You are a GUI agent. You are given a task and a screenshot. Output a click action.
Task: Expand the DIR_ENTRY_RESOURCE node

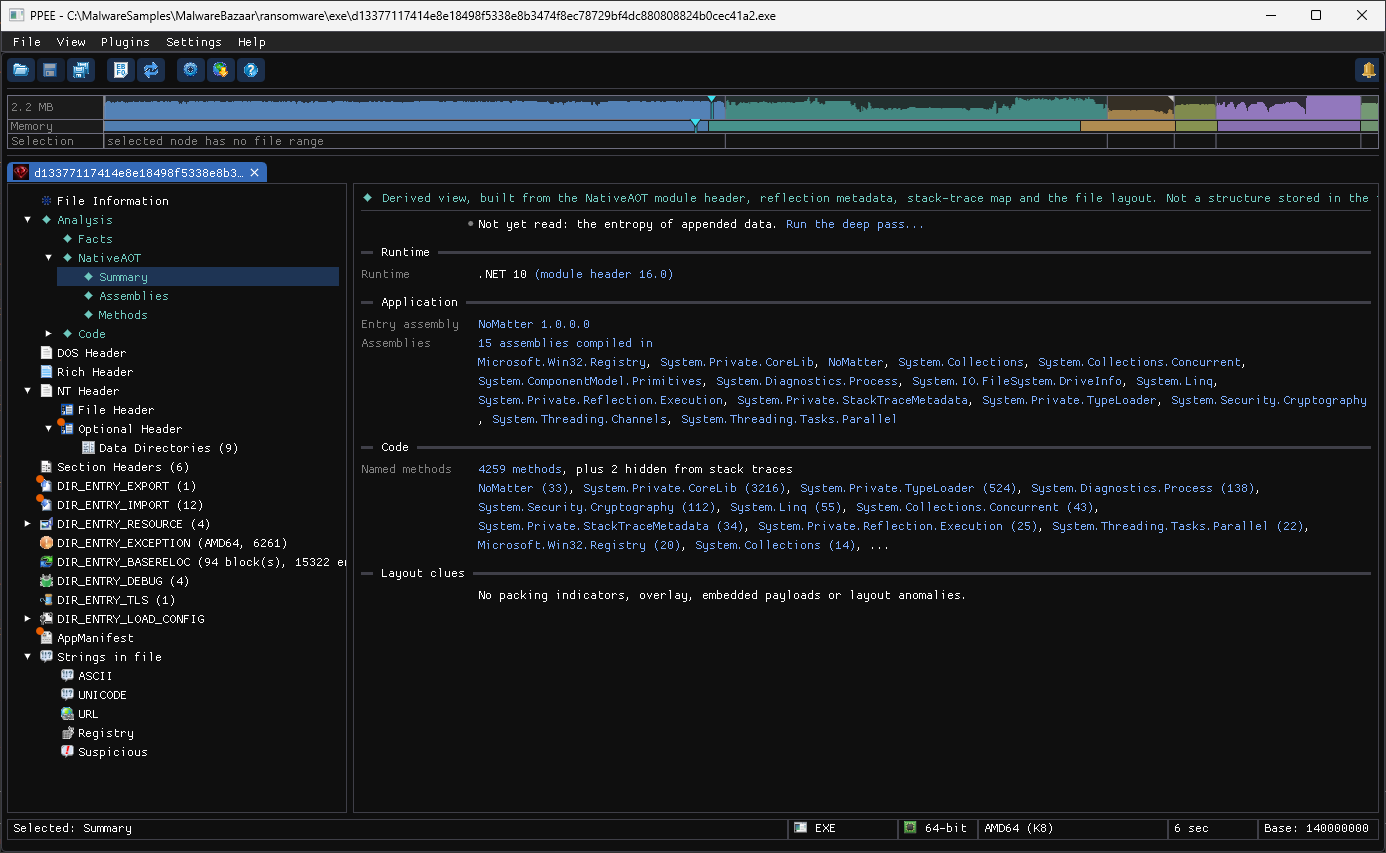(x=28, y=524)
